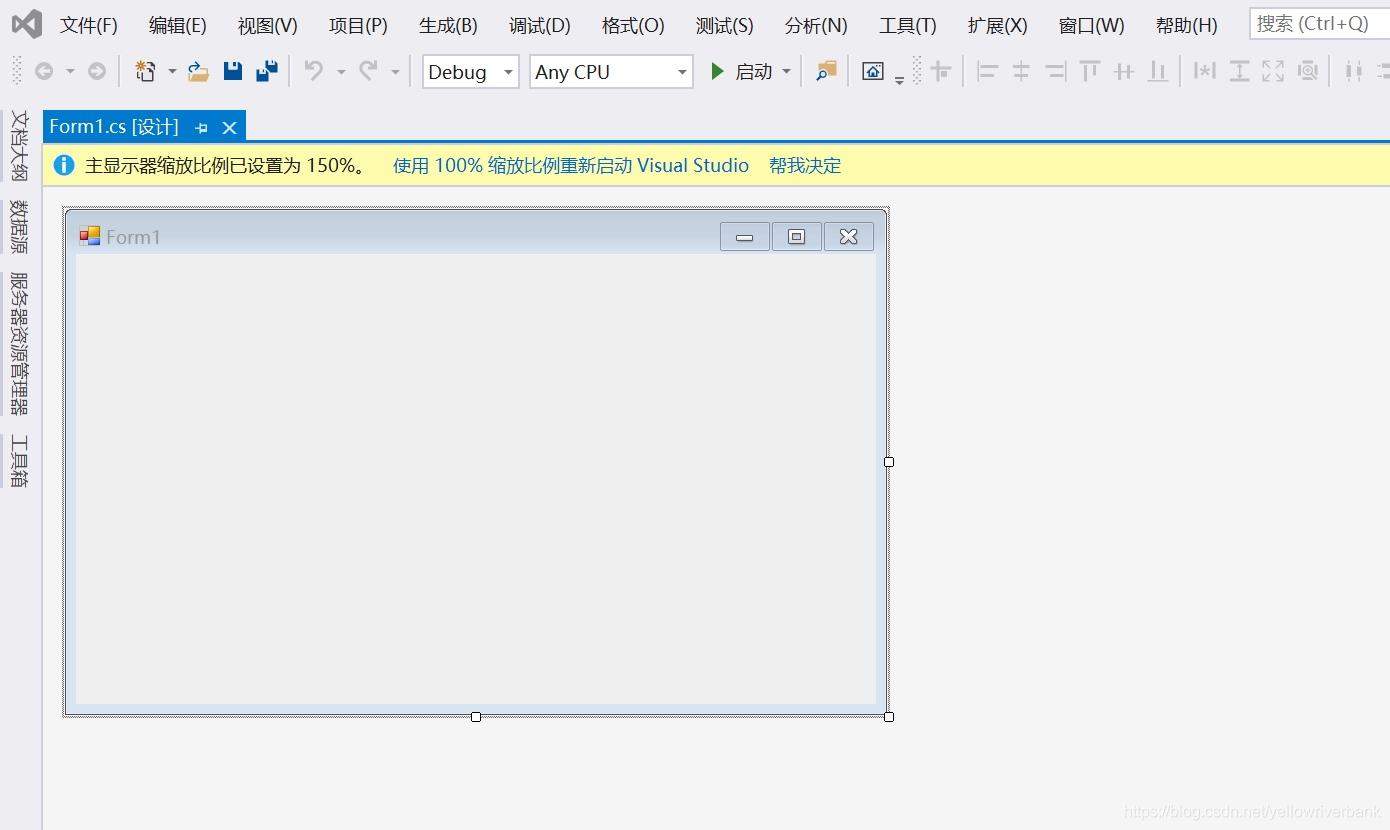
Task: Click the Save All multi-disk icon
Action: 267,71
